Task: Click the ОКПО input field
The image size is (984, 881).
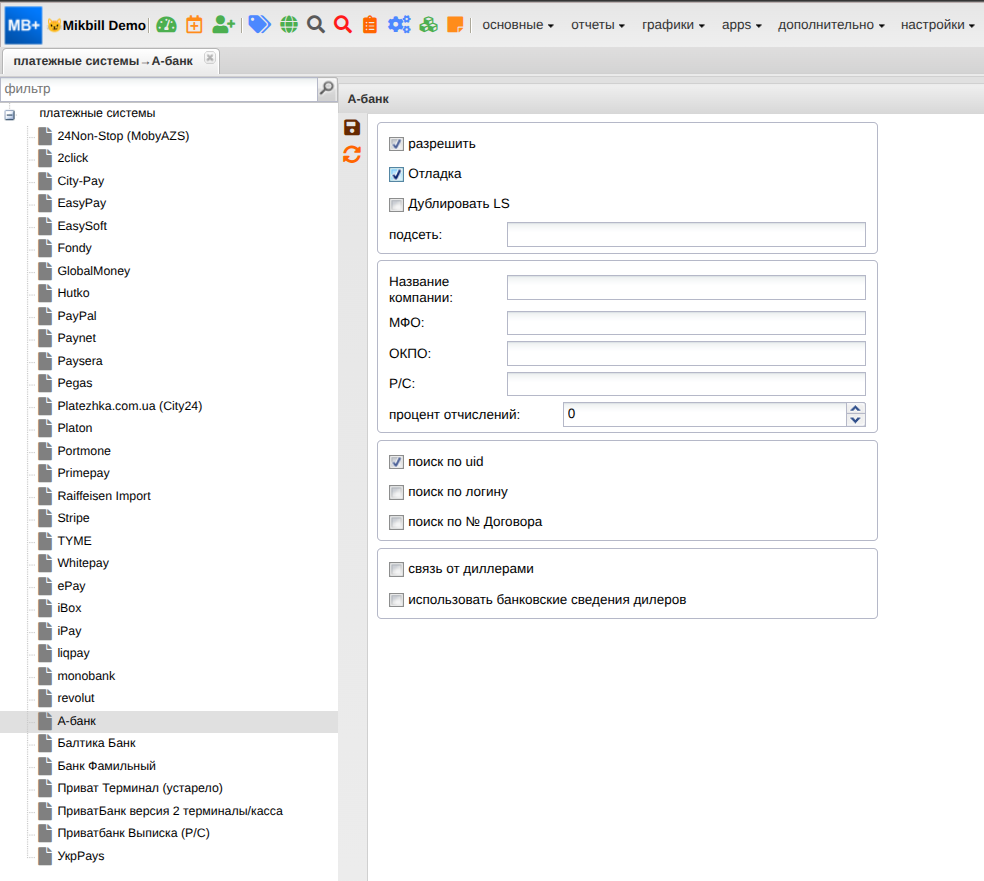Action: click(686, 353)
